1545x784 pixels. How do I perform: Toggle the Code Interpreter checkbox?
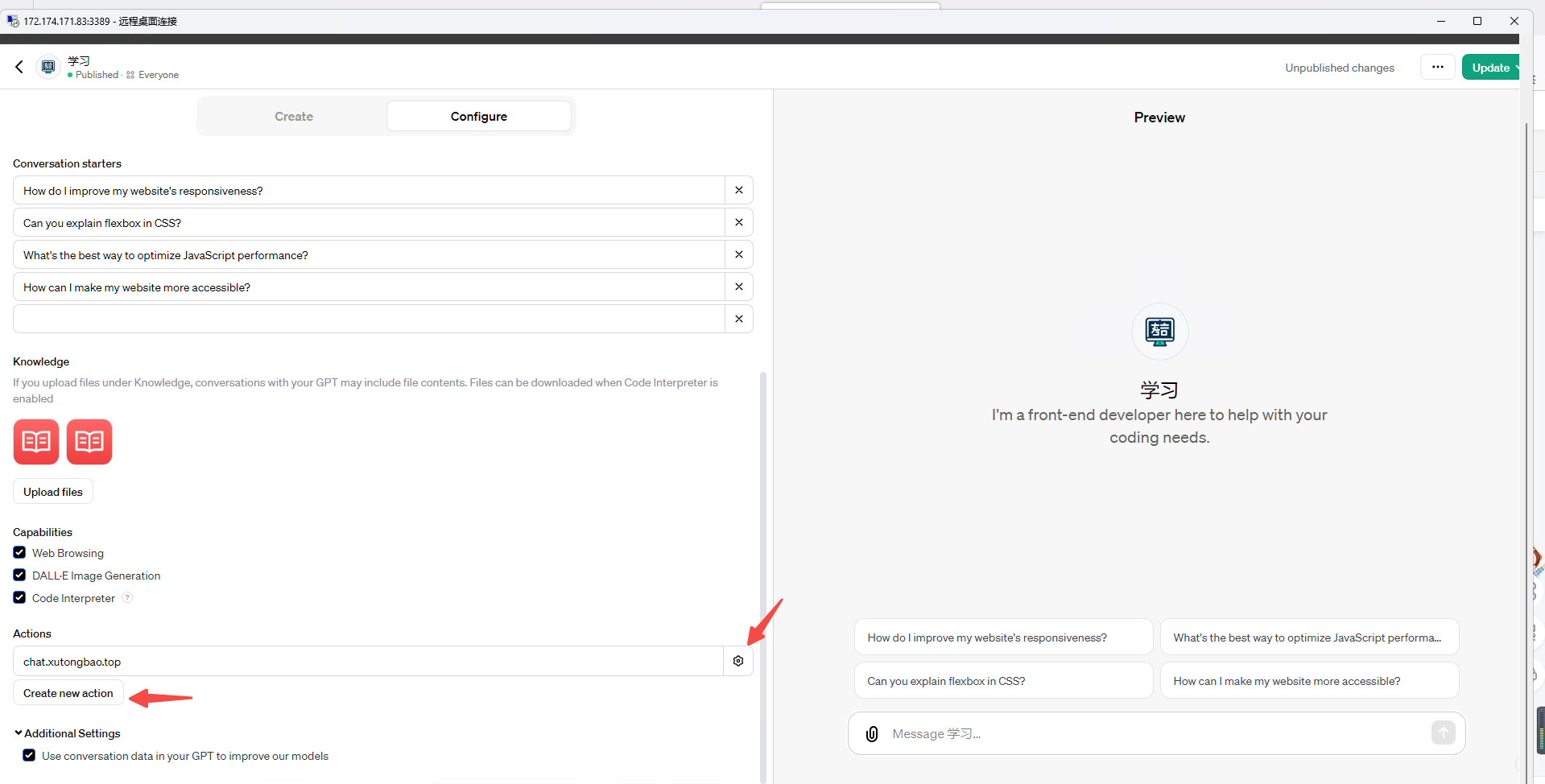click(x=19, y=598)
